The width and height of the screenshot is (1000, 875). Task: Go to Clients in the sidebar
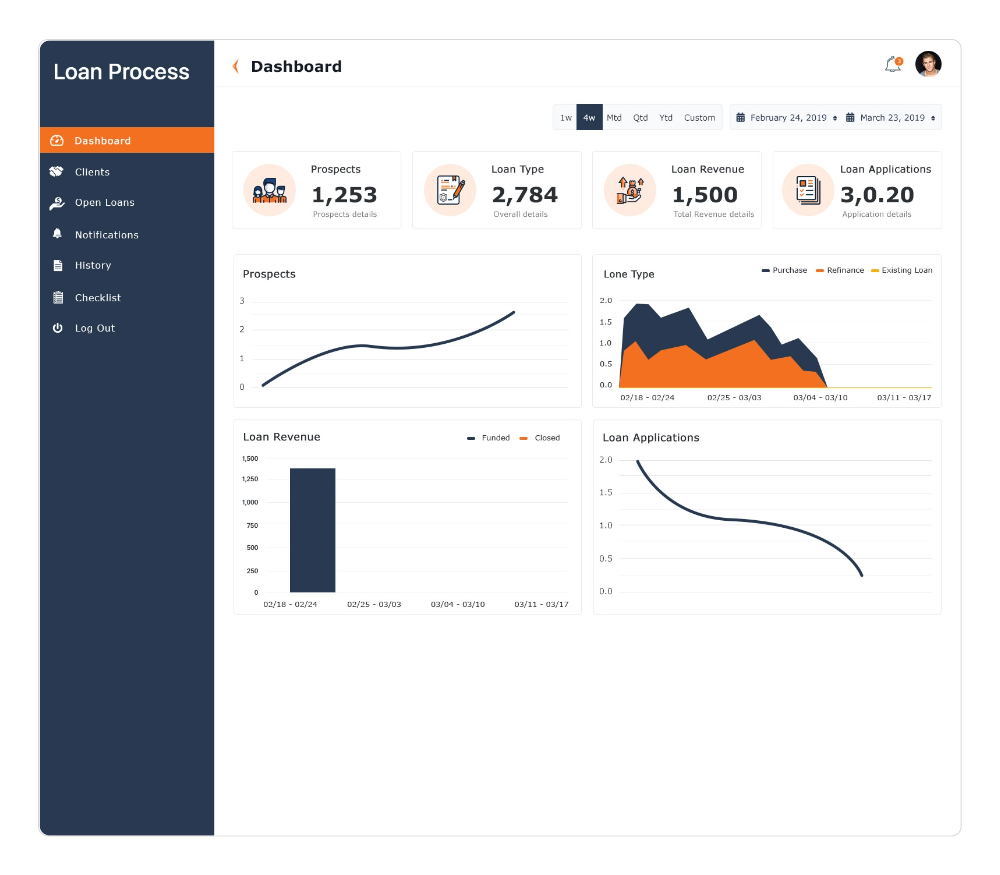pos(92,172)
